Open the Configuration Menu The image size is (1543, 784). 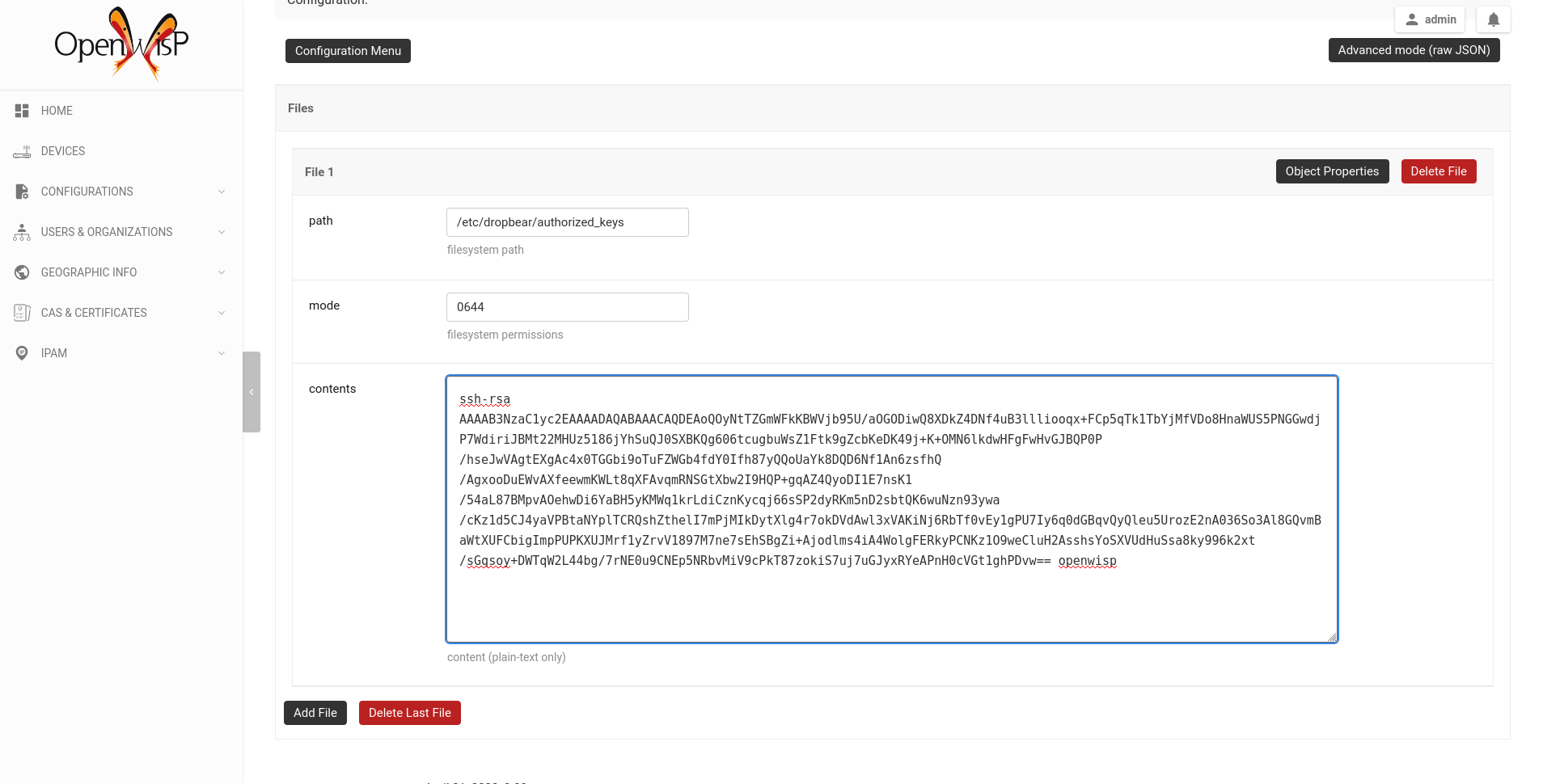(x=348, y=50)
